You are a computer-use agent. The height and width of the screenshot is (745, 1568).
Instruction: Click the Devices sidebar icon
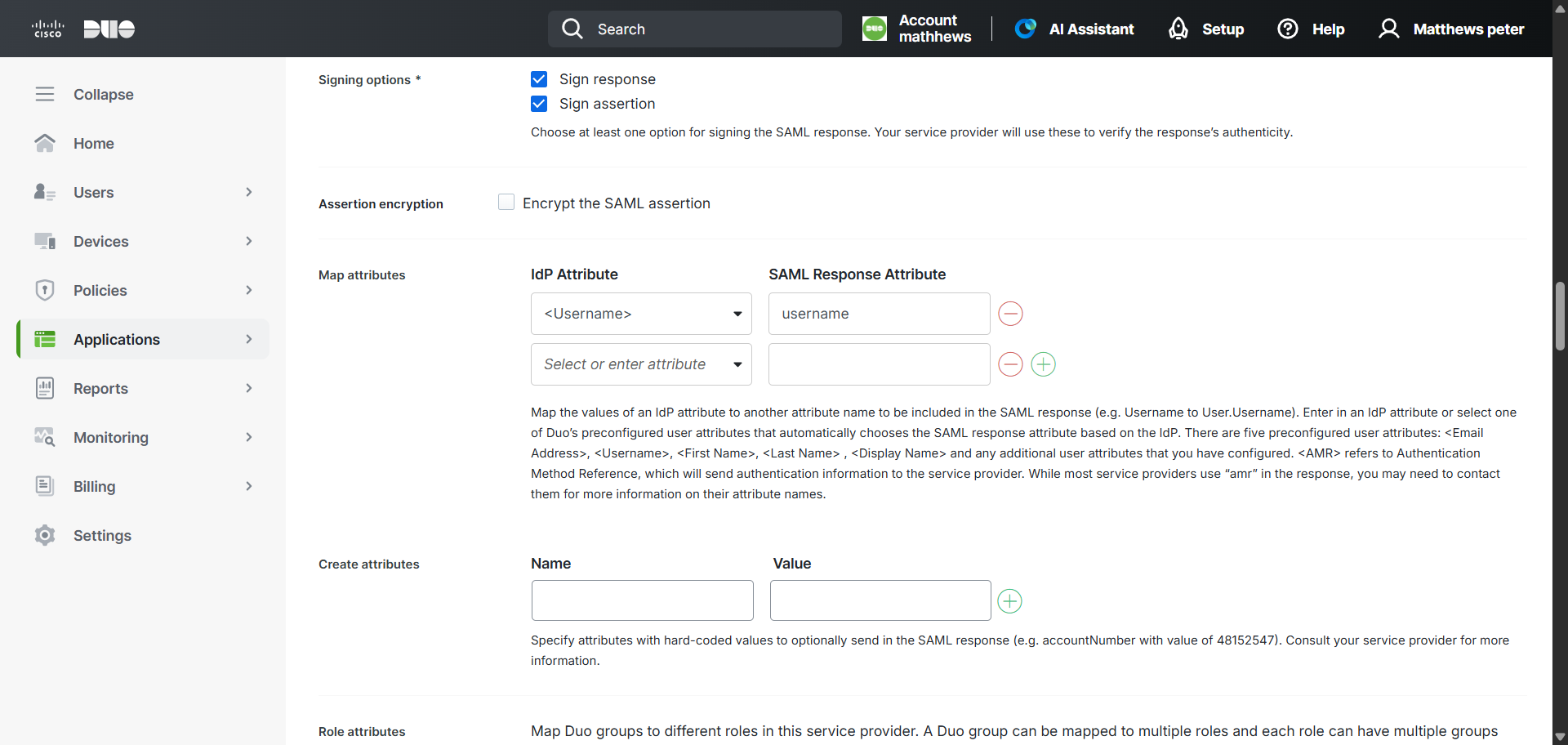[x=45, y=241]
